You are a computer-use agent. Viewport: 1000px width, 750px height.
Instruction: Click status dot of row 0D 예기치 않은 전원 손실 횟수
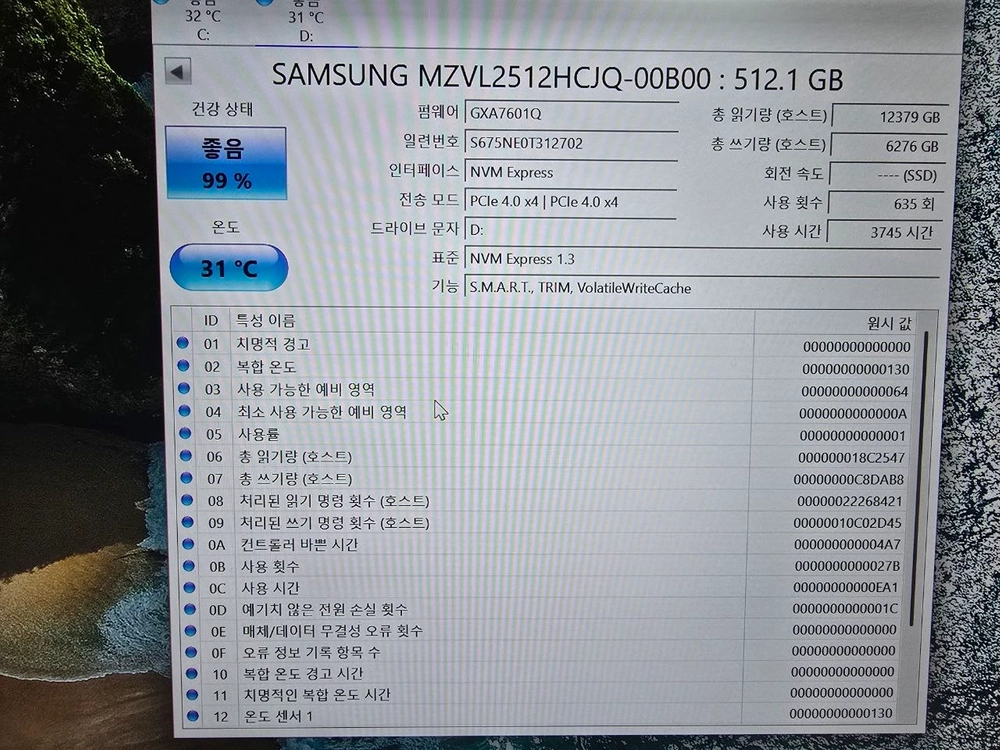pyautogui.click(x=190, y=608)
